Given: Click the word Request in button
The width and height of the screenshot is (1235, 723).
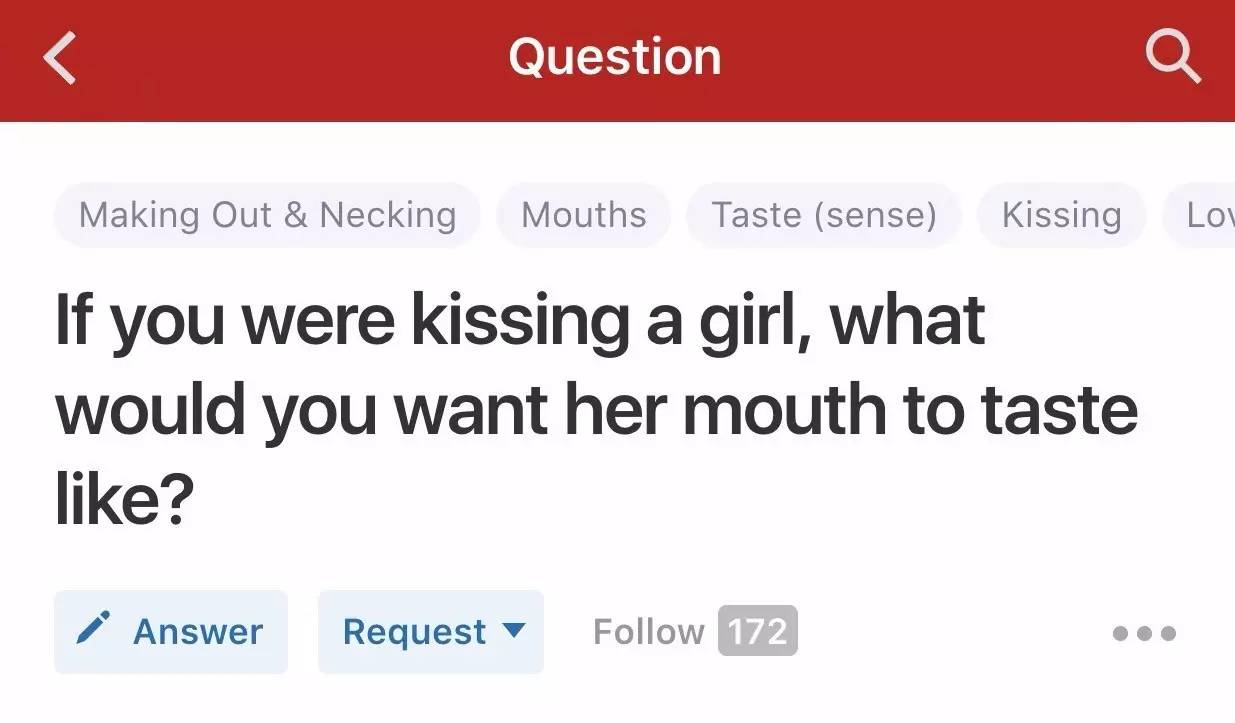Looking at the screenshot, I should coord(414,632).
